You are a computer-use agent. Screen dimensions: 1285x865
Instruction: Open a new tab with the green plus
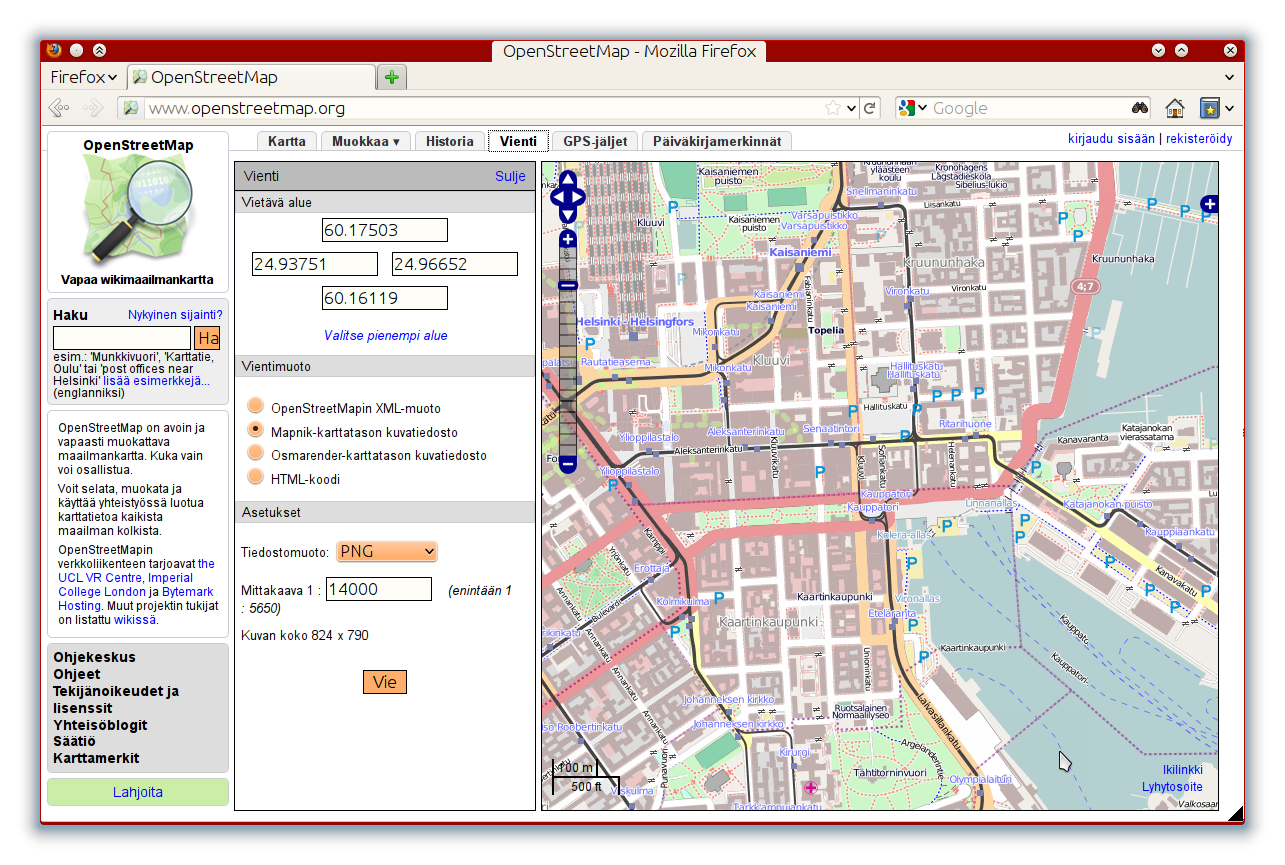point(391,77)
